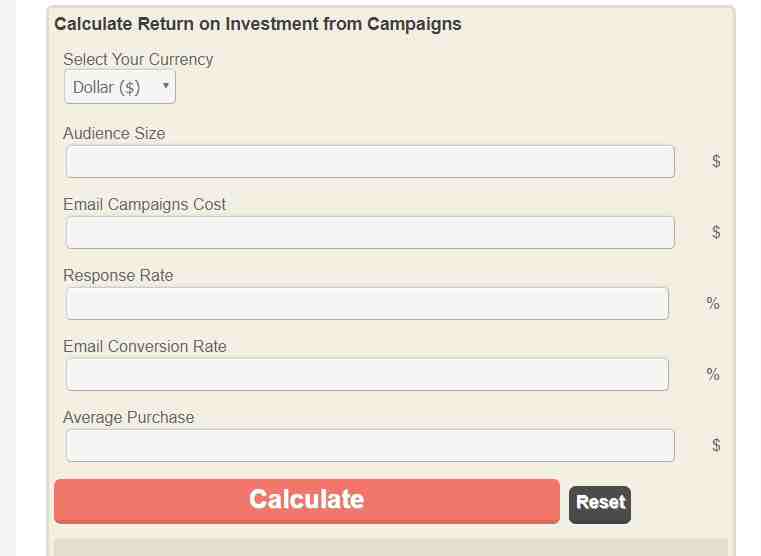This screenshot has height=556, width=761.
Task: Click percent sign next to Email Conversion Rate
Action: pyautogui.click(x=713, y=374)
